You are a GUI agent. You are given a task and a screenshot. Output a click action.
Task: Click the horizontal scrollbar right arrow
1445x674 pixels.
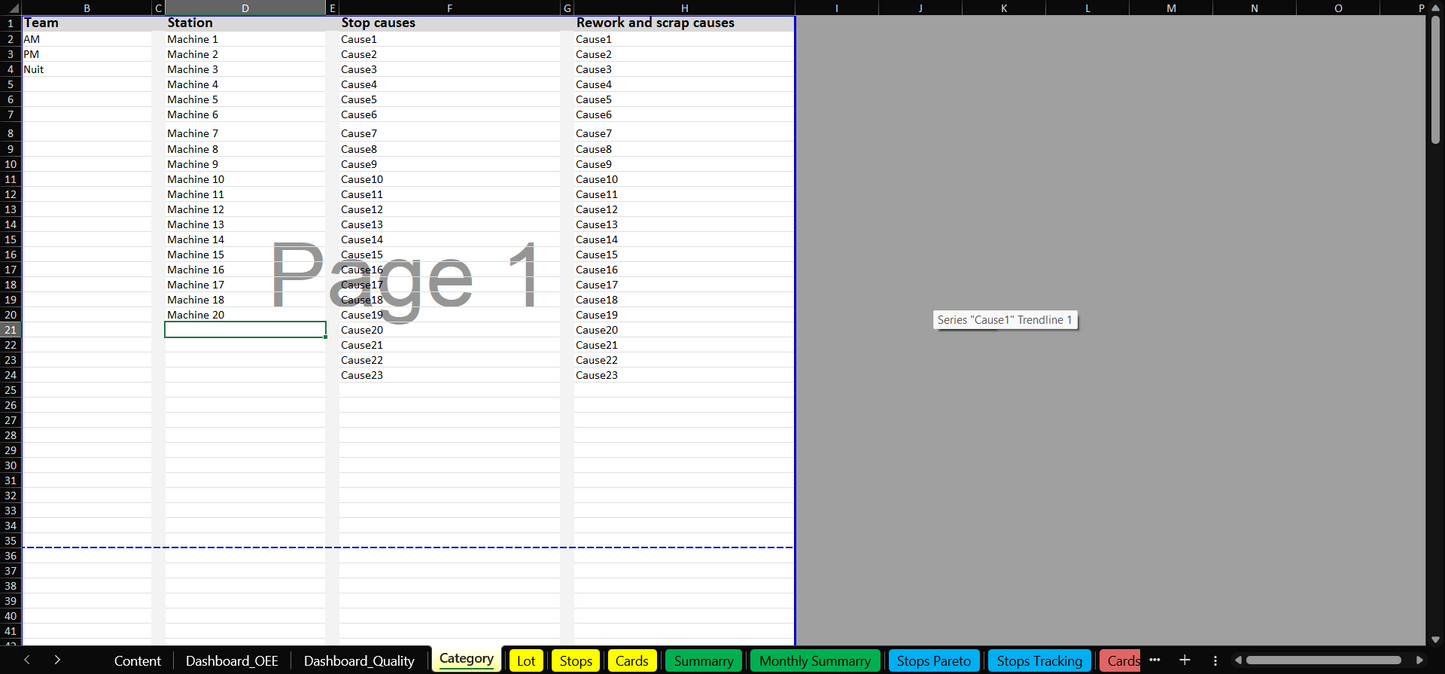click(x=1419, y=660)
